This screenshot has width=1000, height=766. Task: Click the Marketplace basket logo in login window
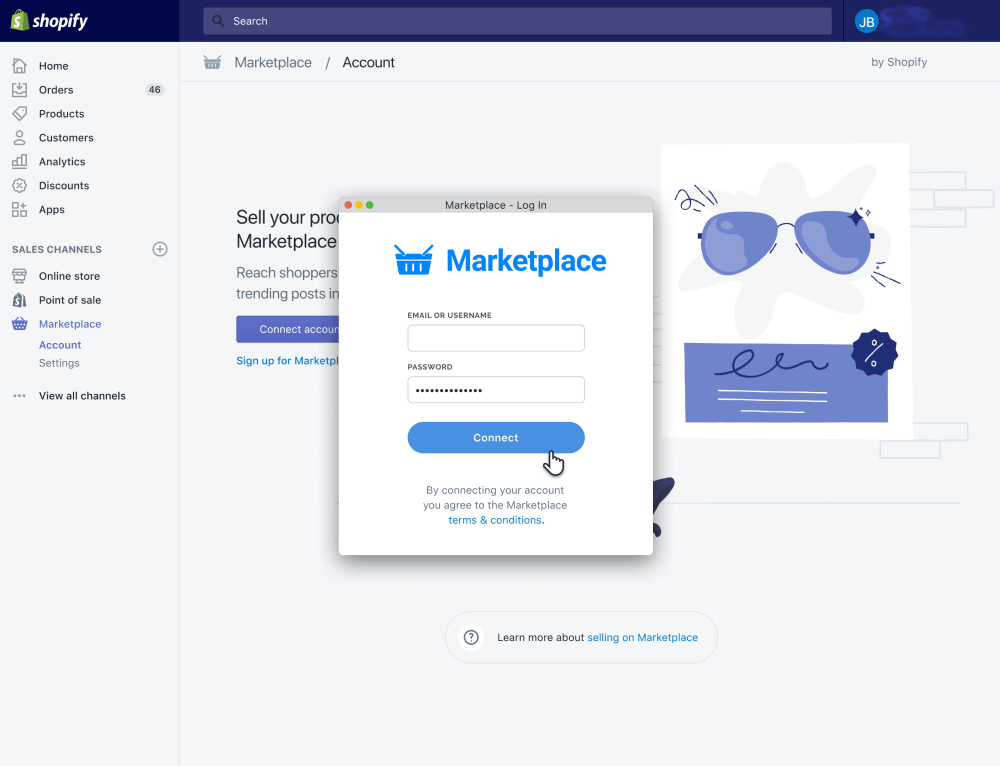click(413, 260)
